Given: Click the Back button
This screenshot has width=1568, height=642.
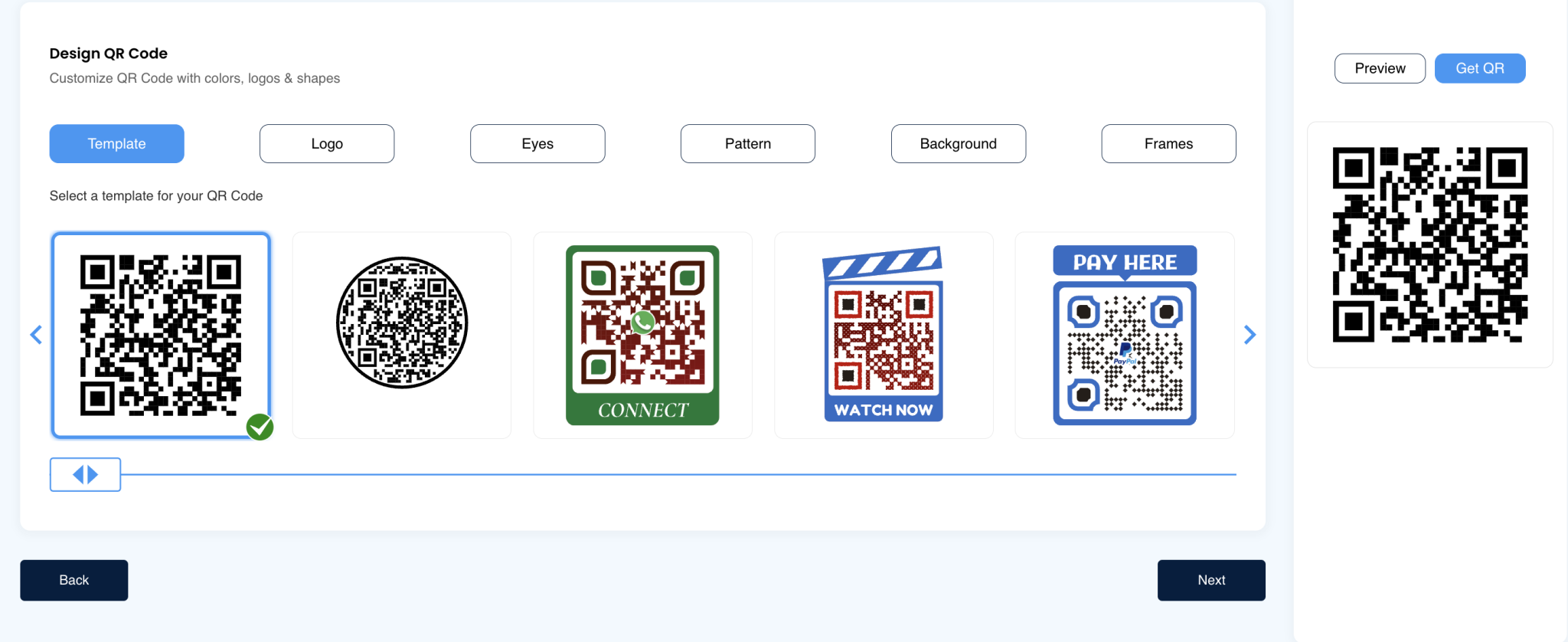Looking at the screenshot, I should tap(74, 580).
